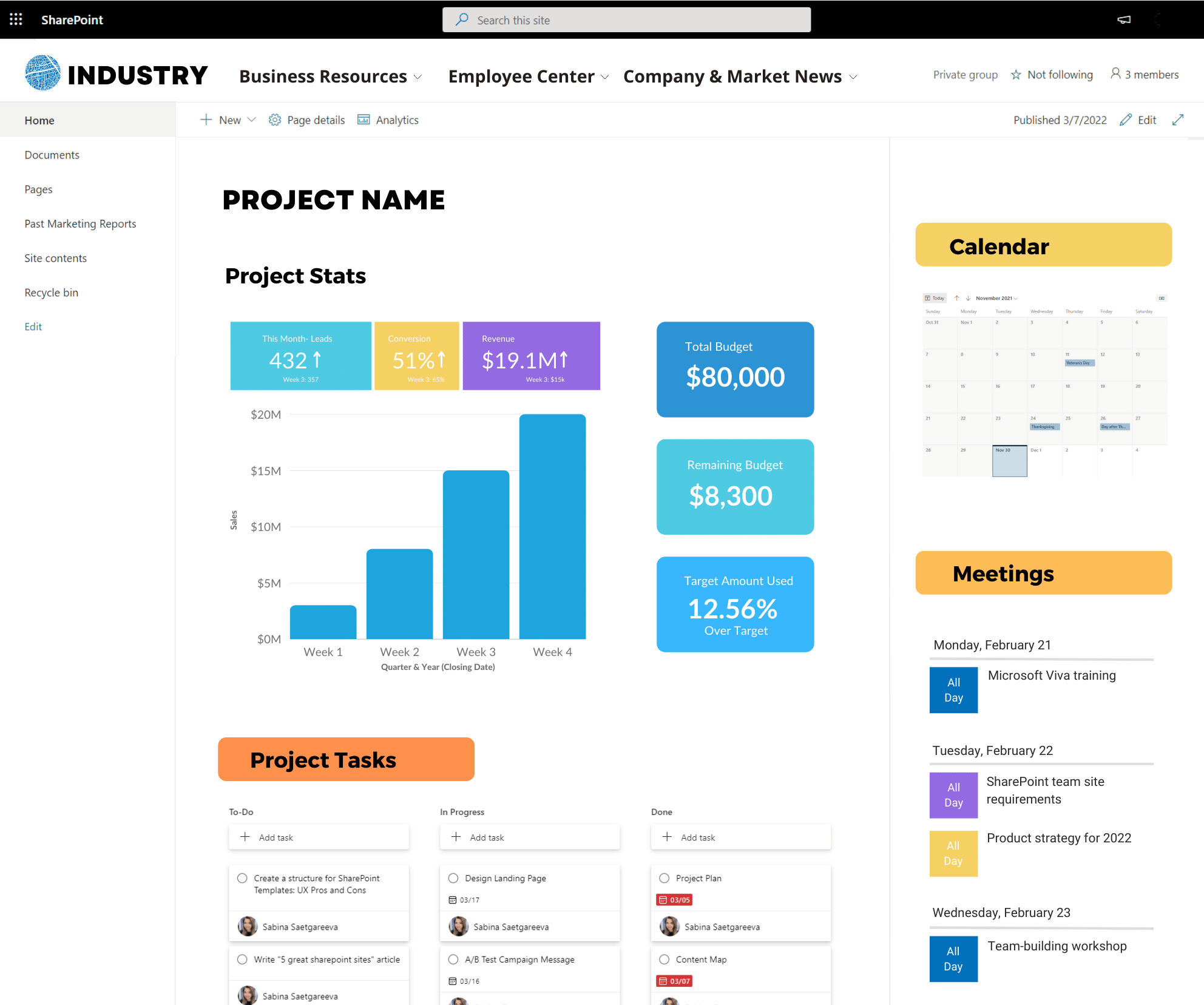
Task: Click the megaphone announcements icon
Action: (1124, 19)
